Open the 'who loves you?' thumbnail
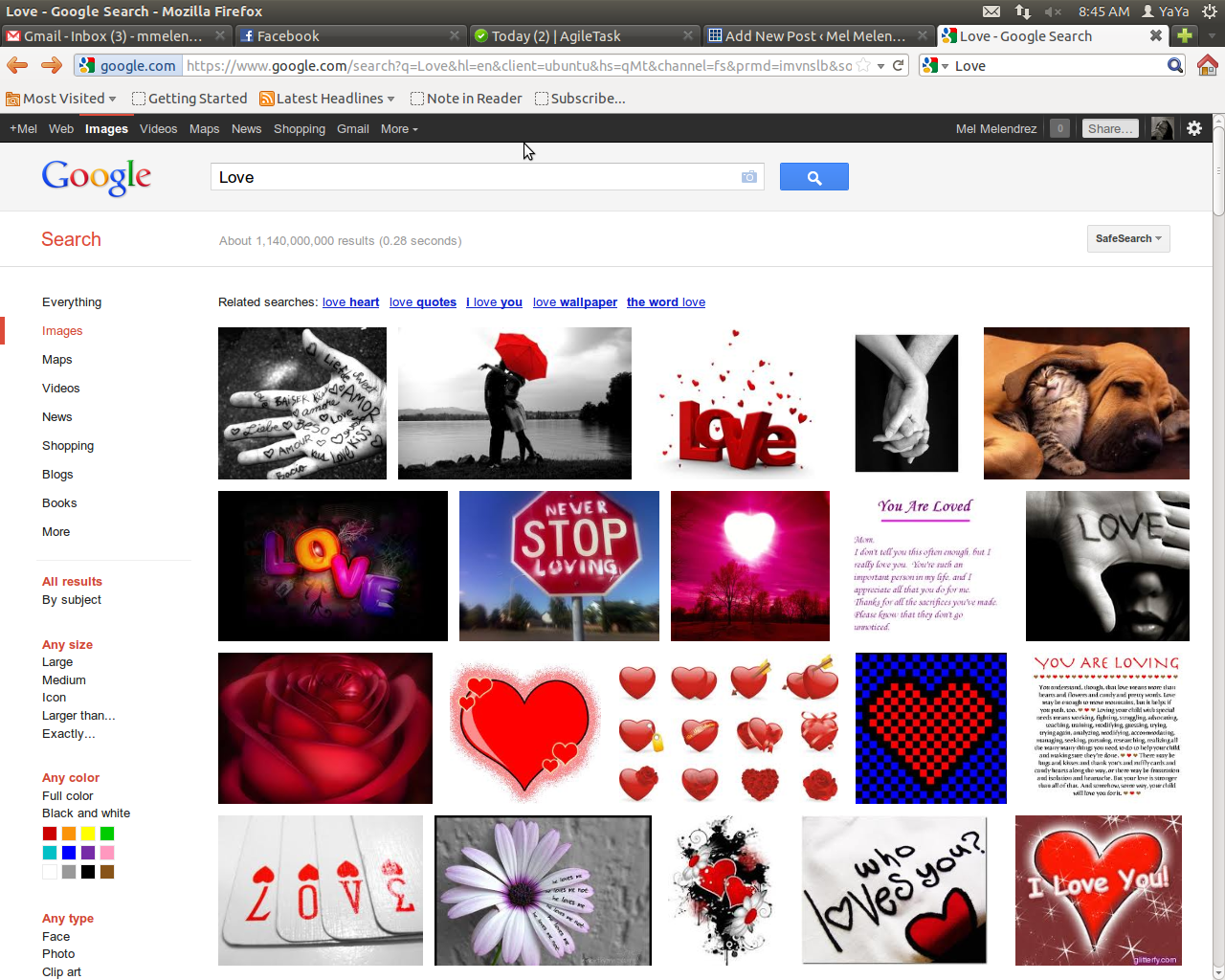 [894, 890]
